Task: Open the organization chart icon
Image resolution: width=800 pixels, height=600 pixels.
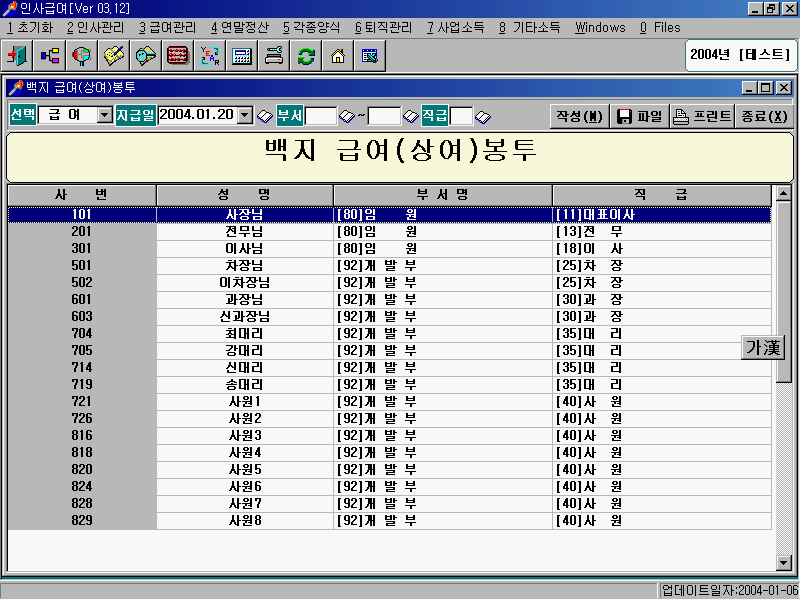Action: [49, 56]
